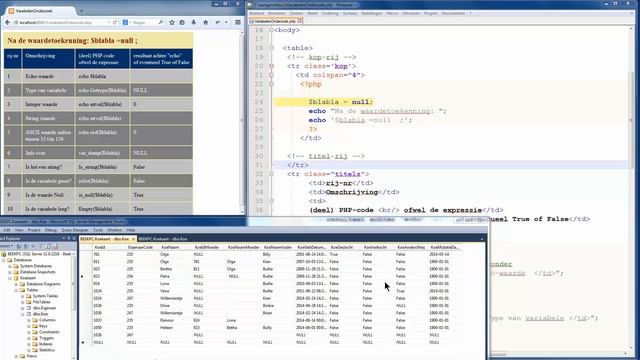Click the Firefox search magnifier icon
This screenshot has width=640, height=360.
(x=161, y=22)
